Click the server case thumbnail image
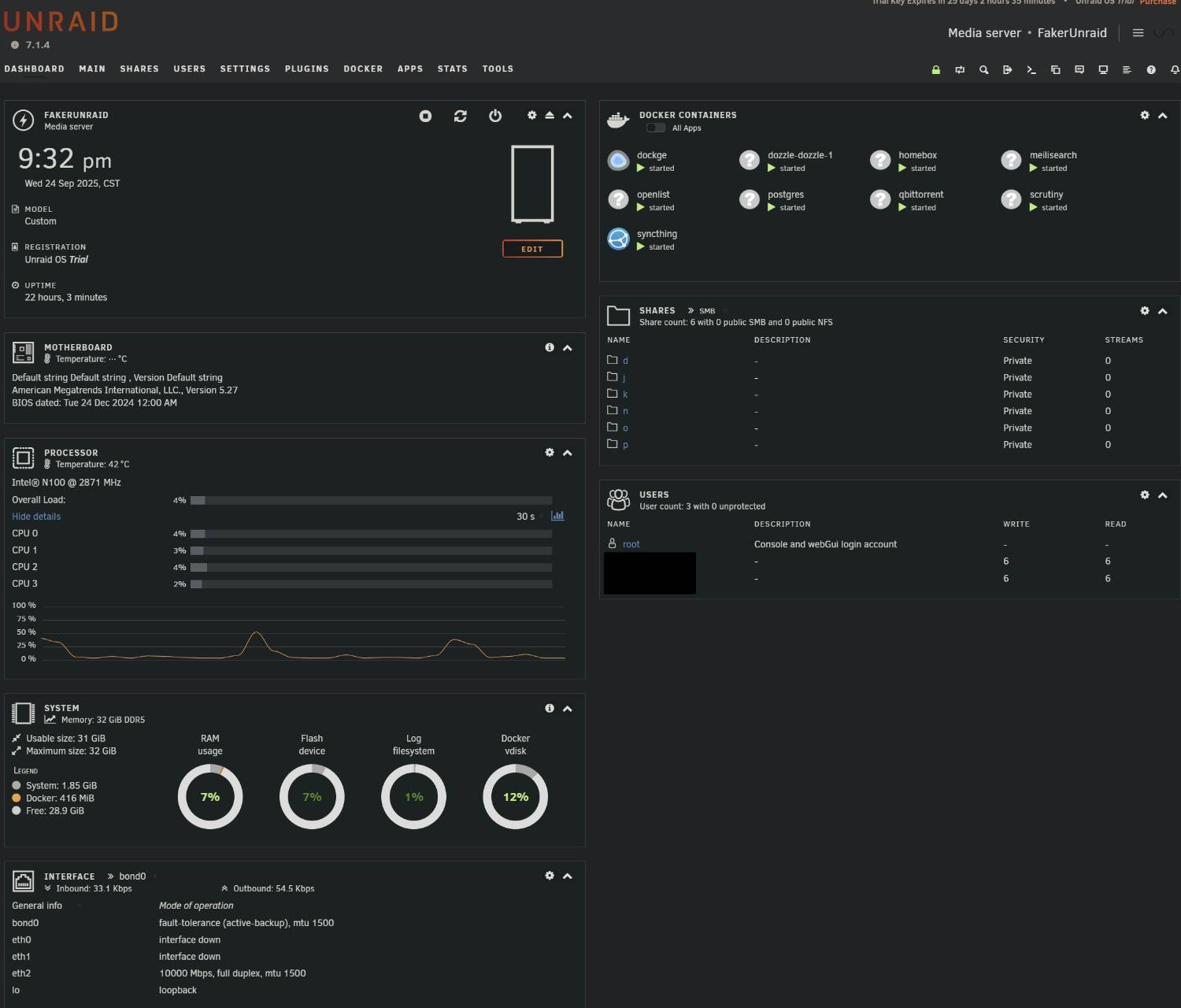 (532, 184)
